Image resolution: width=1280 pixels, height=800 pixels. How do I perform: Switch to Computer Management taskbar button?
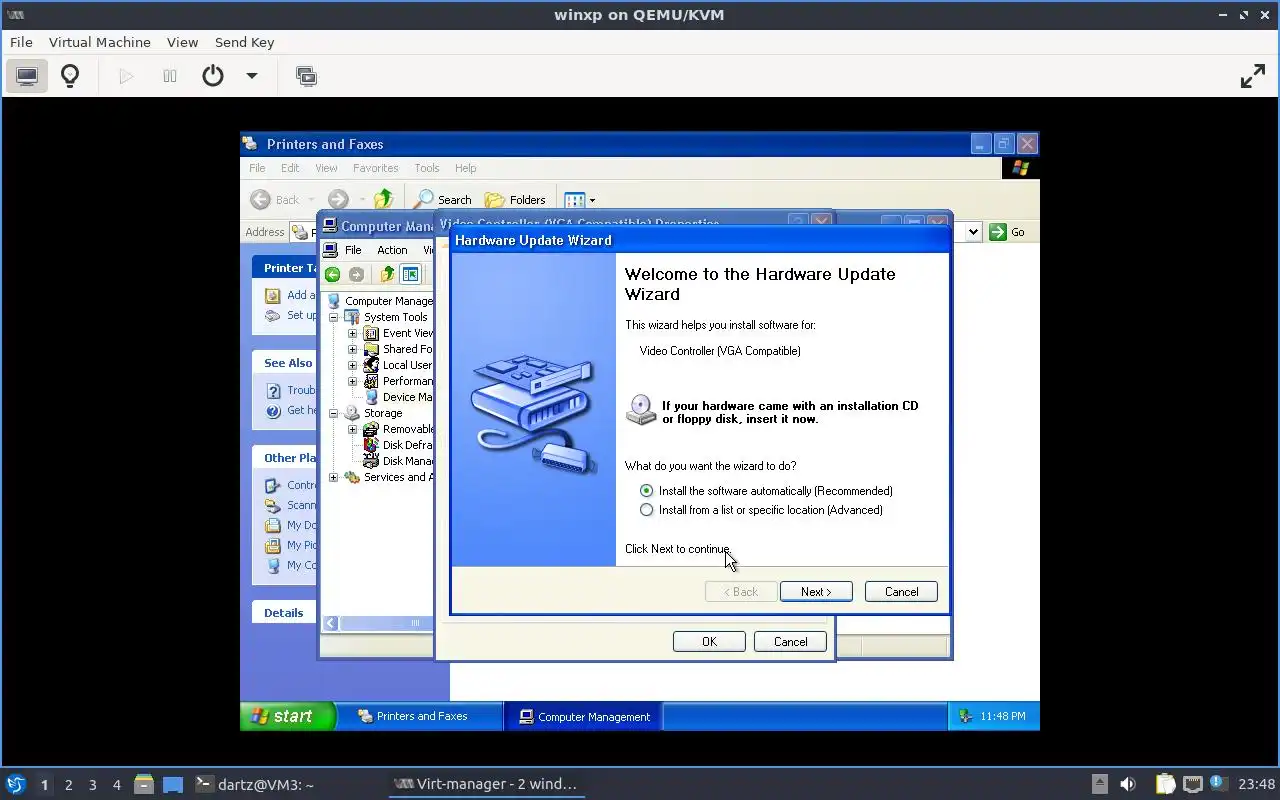583,716
